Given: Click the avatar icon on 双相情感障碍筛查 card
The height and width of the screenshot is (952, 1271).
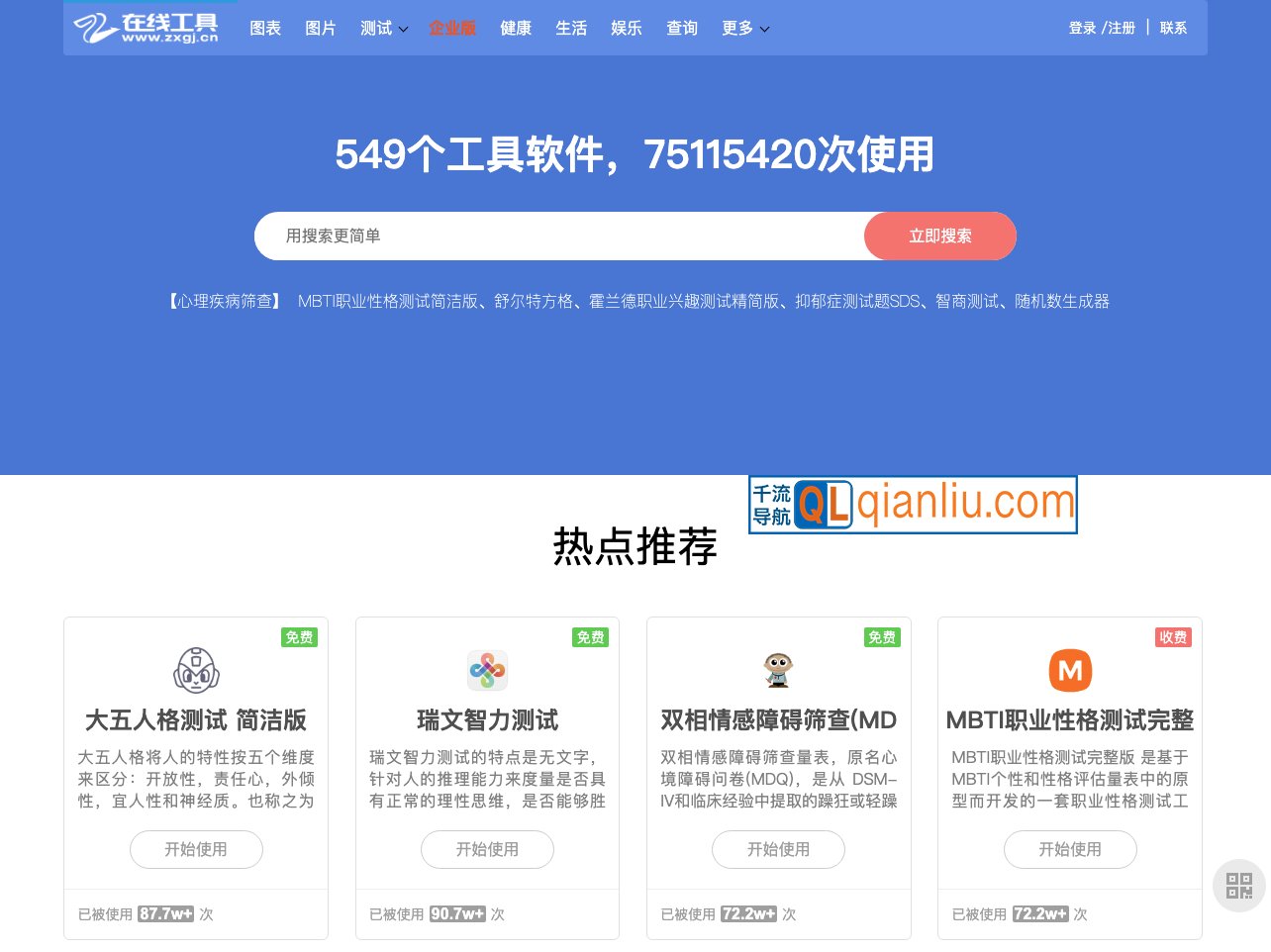Looking at the screenshot, I should 778,670.
